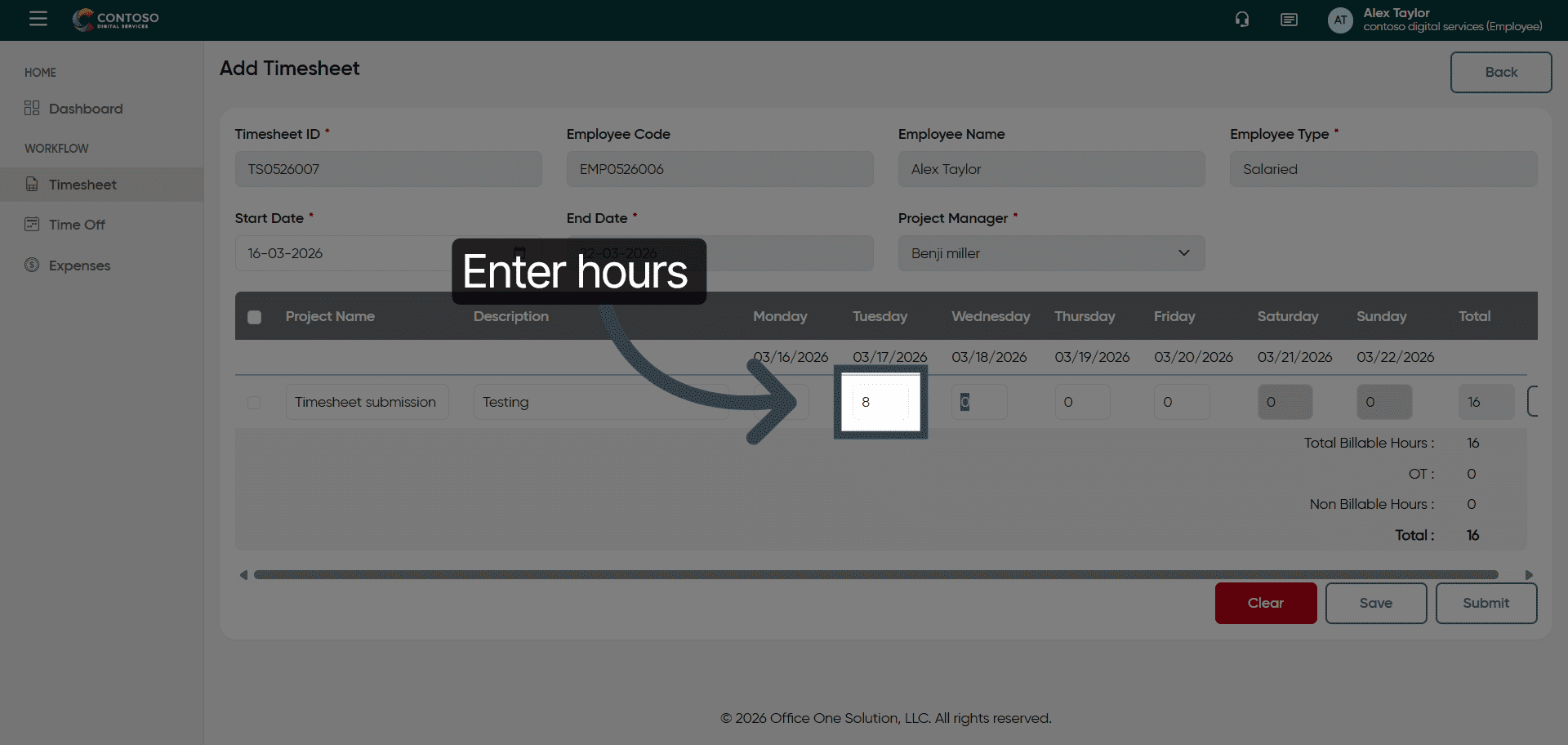
Task: Click the Tuesday hours input field
Action: point(880,402)
